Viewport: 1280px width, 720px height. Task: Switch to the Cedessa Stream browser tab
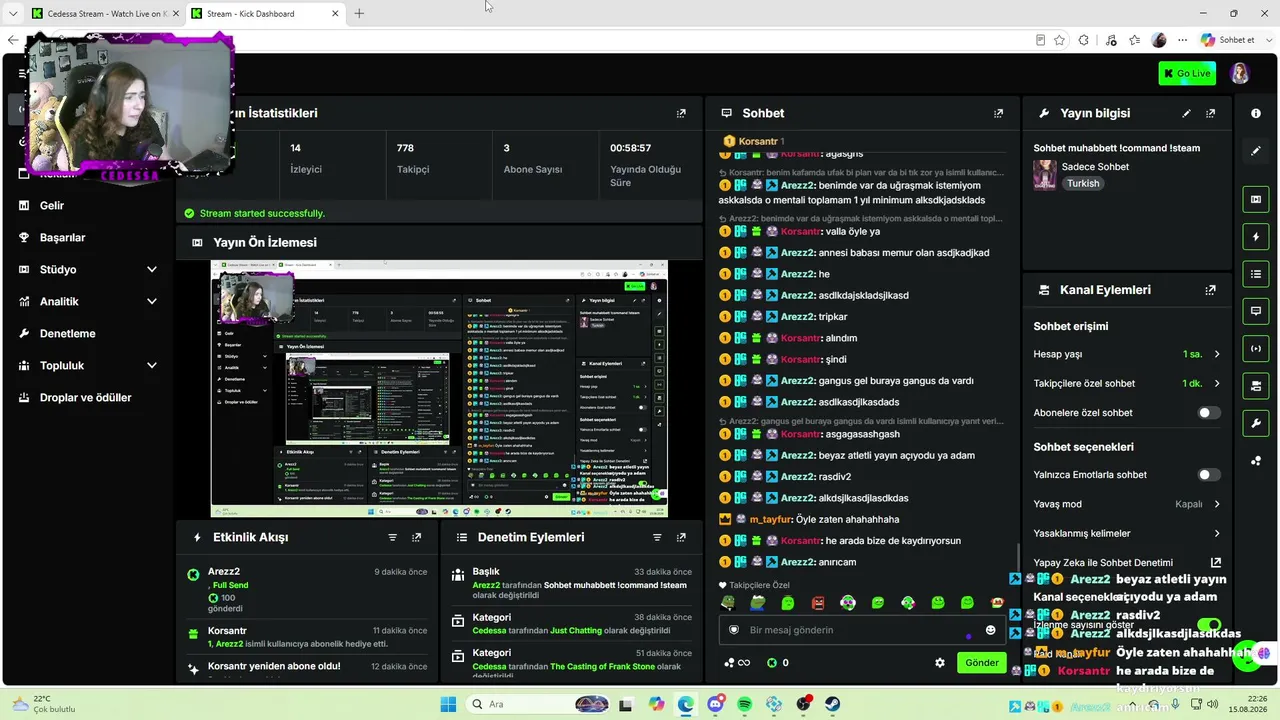[x=104, y=13]
